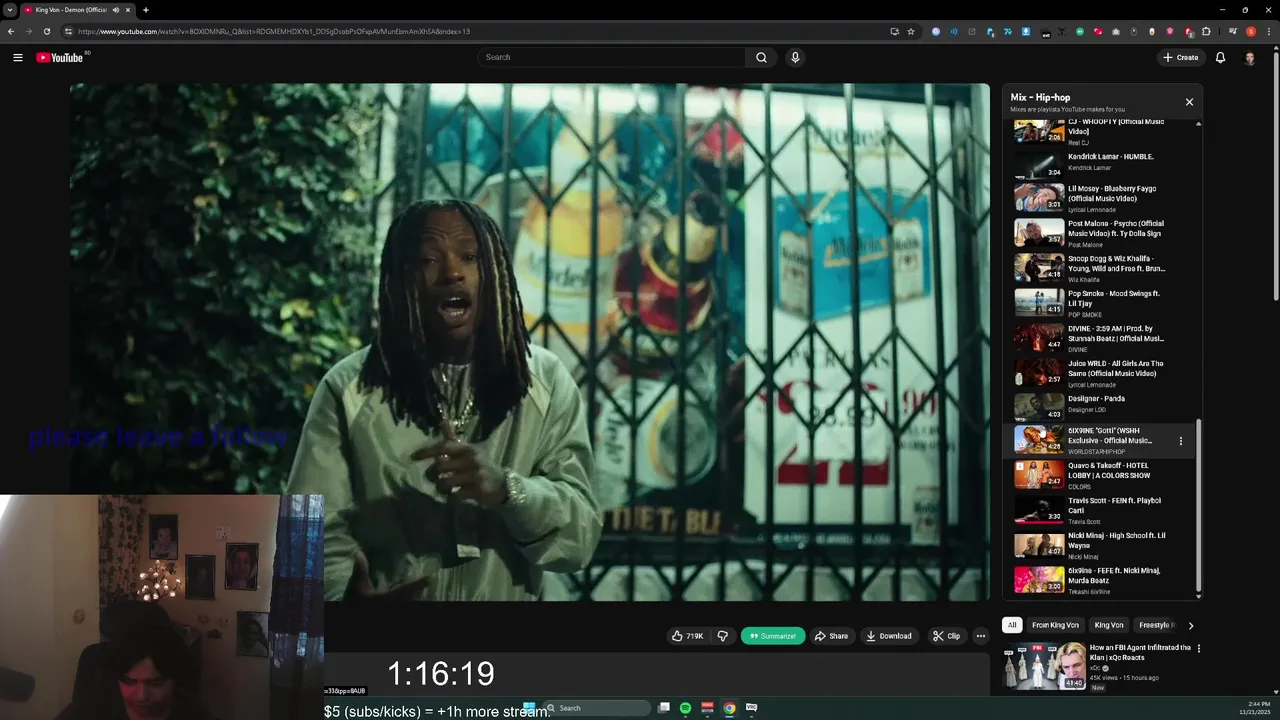Focus the YouTube search box
This screenshot has height=720, width=1280.
click(610, 57)
